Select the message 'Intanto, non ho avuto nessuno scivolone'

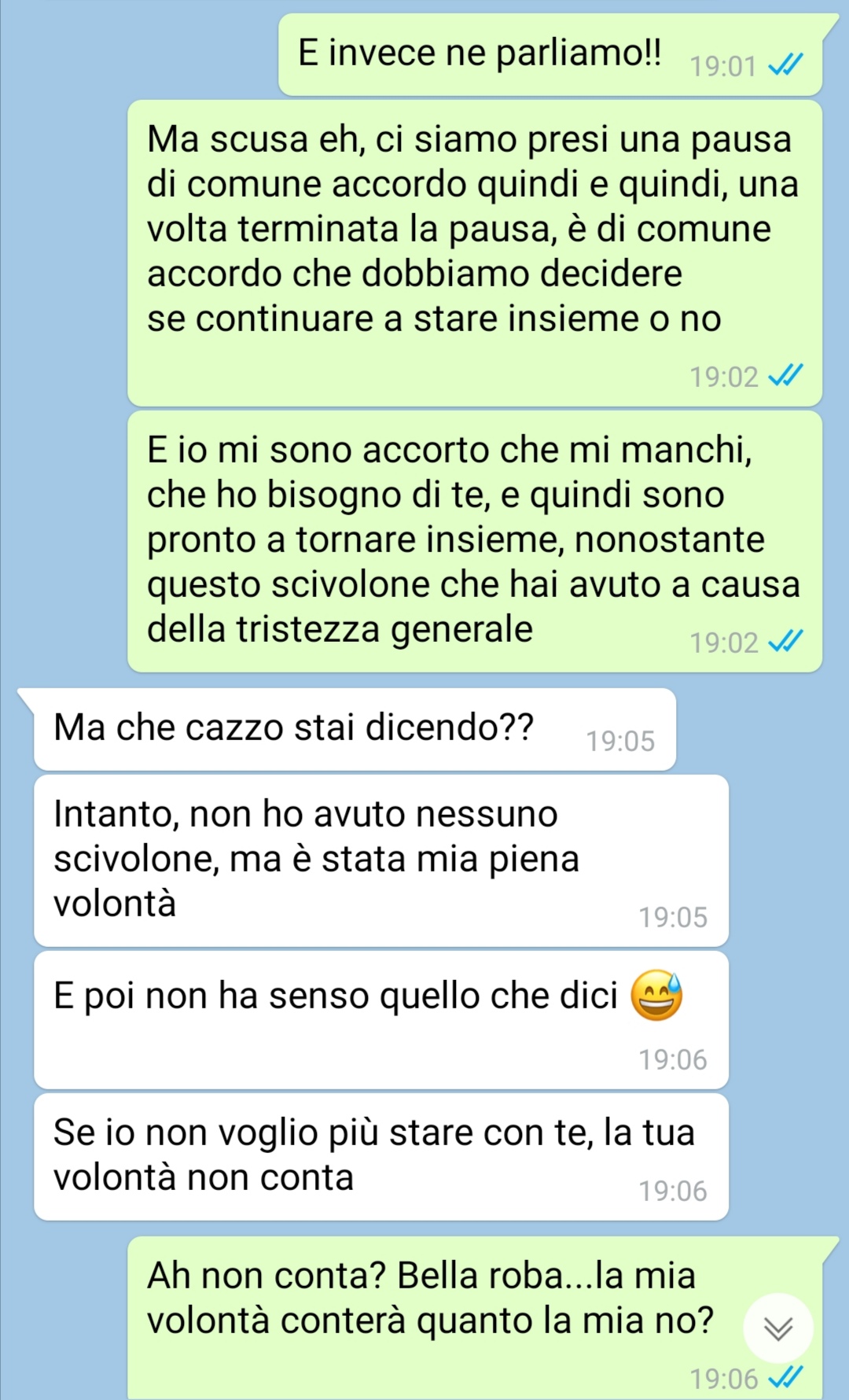(x=381, y=860)
